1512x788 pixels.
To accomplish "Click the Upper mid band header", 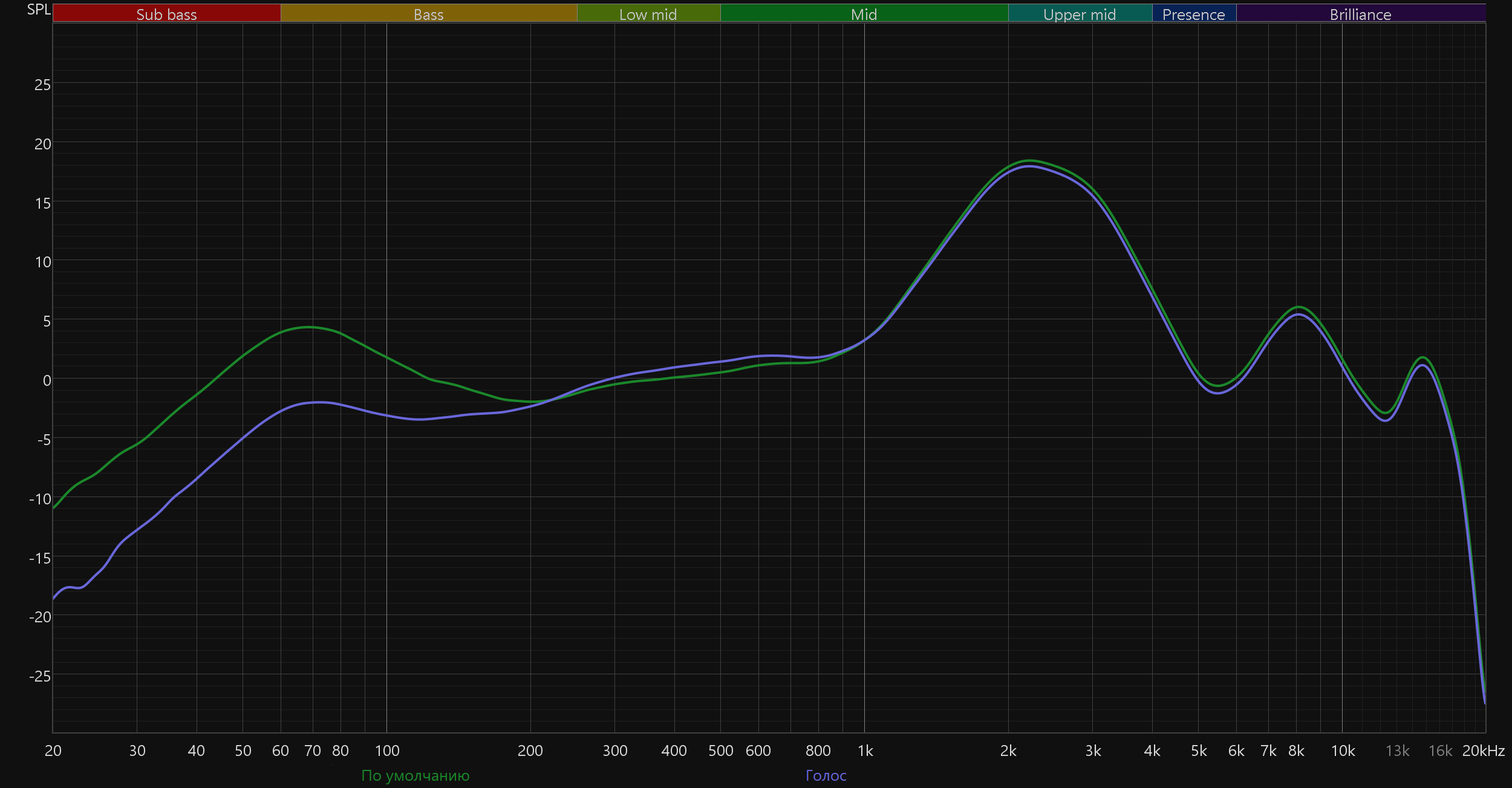I will tap(1080, 14).
